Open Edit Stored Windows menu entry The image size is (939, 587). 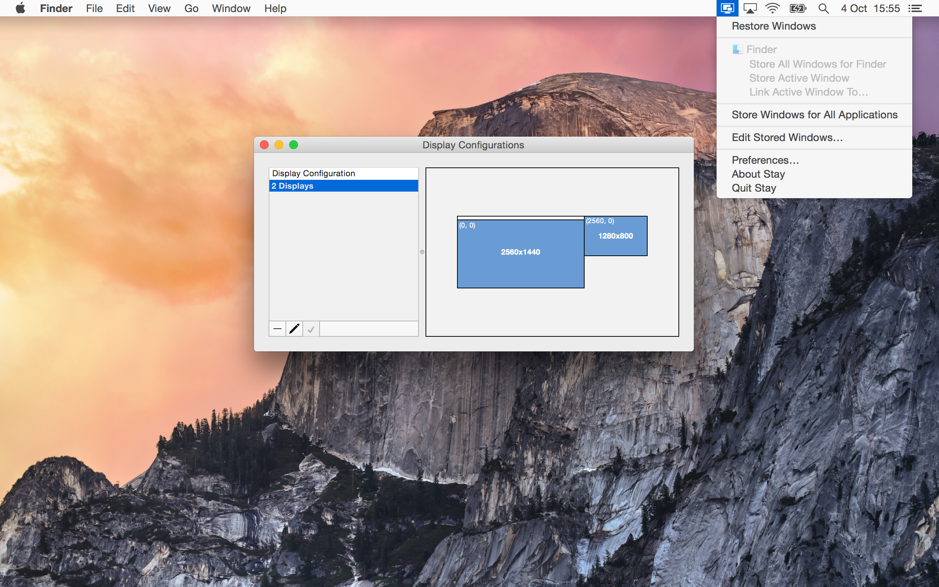[786, 138]
